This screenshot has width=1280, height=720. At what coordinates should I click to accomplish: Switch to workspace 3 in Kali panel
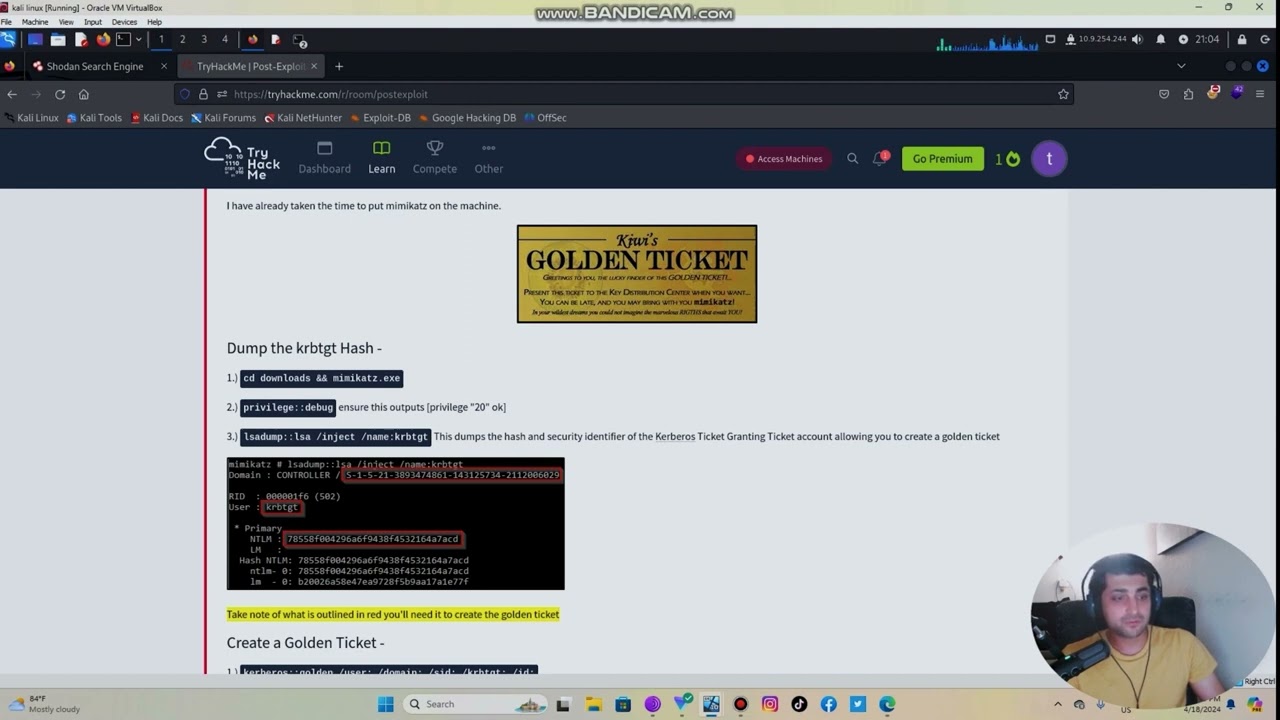click(204, 40)
